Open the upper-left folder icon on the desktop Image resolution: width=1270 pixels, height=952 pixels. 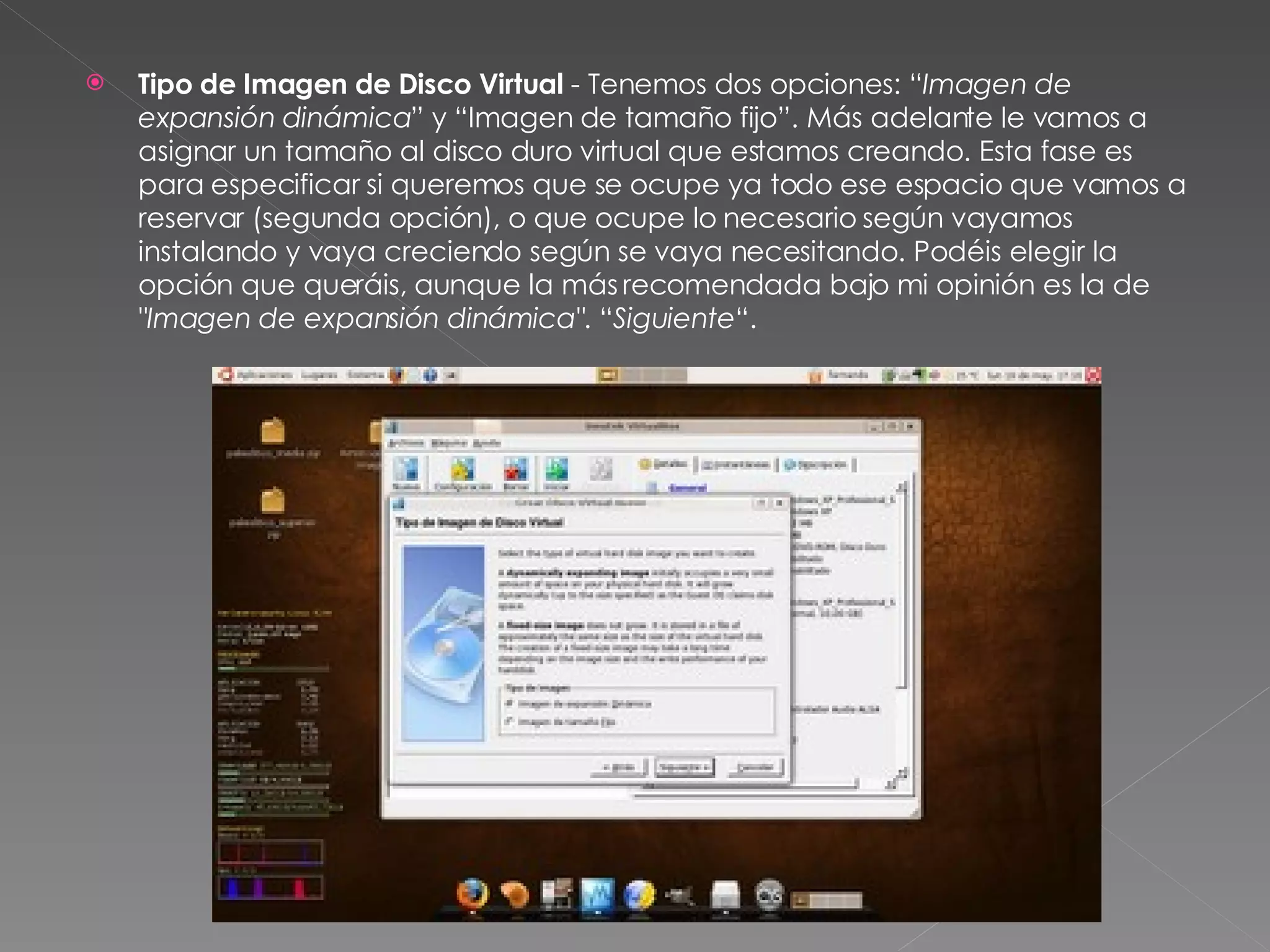[272, 431]
